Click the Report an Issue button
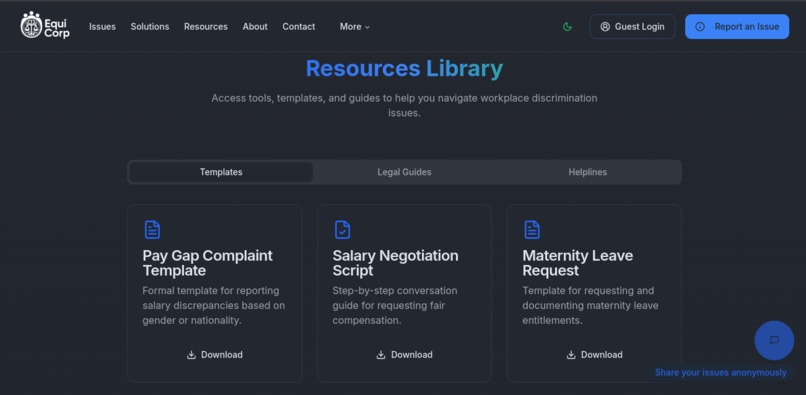 click(737, 27)
